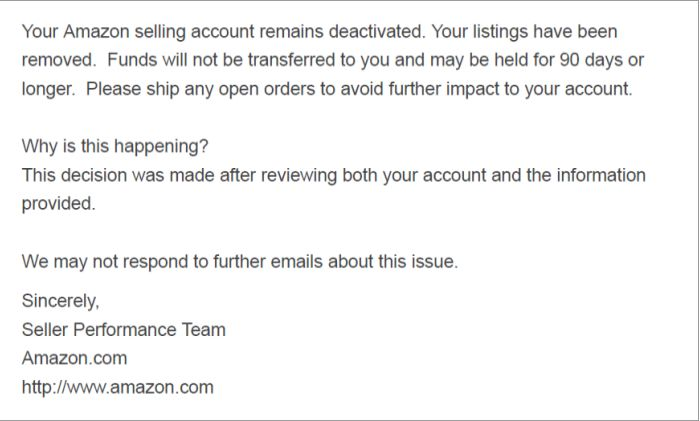Click the word "provided." ending the paragraph

tap(58, 204)
